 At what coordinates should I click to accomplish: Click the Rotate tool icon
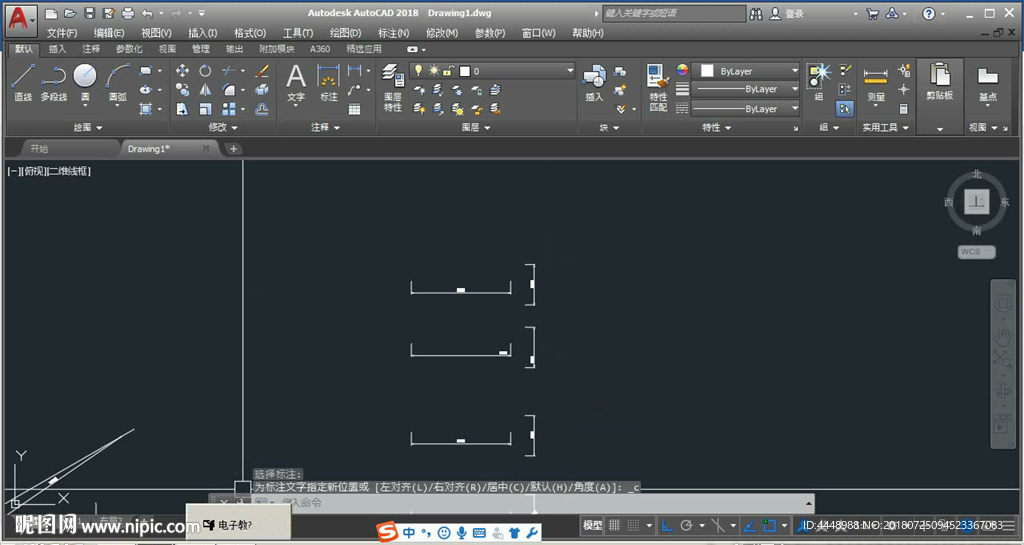[x=205, y=70]
